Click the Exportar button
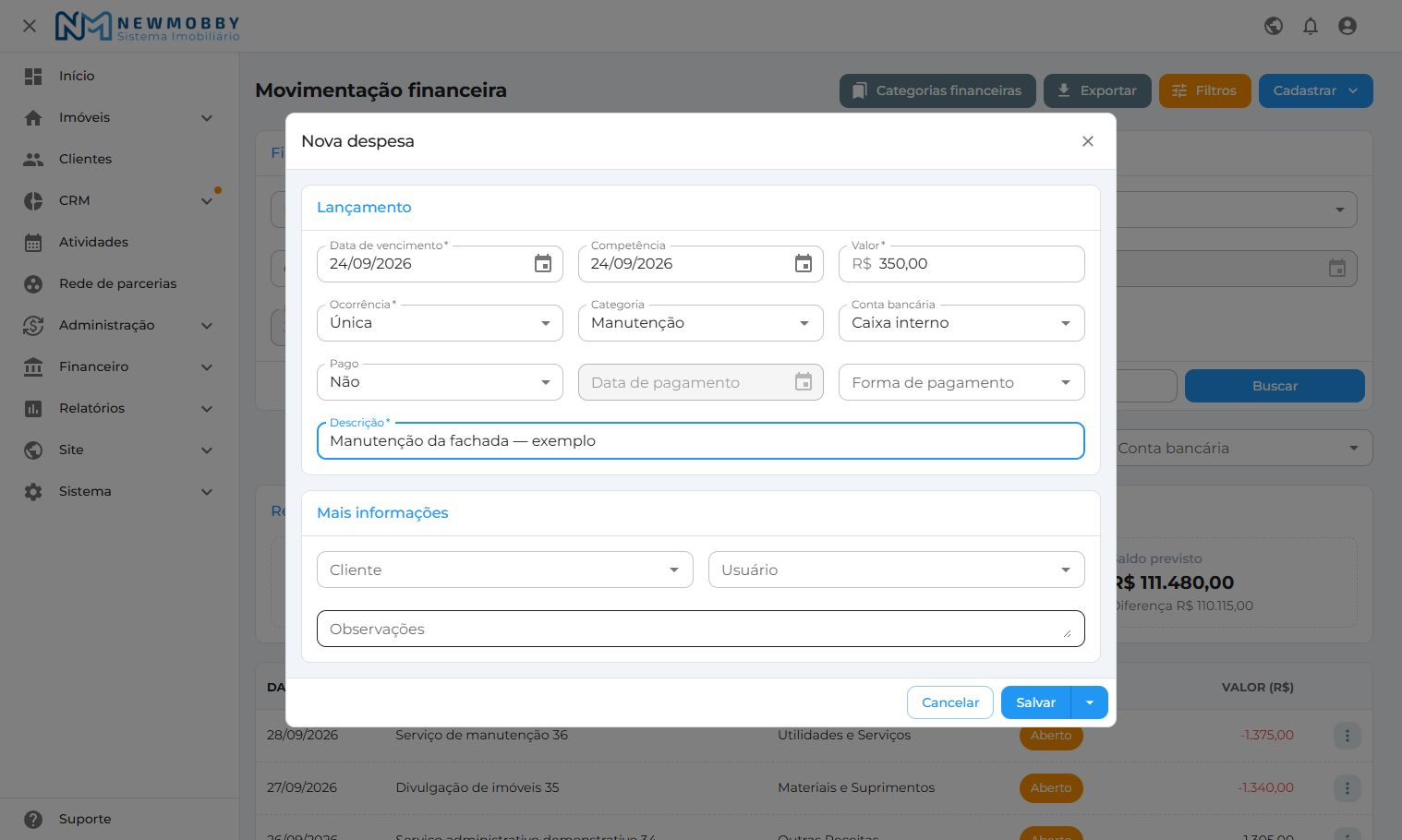The height and width of the screenshot is (840, 1402). coord(1097,90)
